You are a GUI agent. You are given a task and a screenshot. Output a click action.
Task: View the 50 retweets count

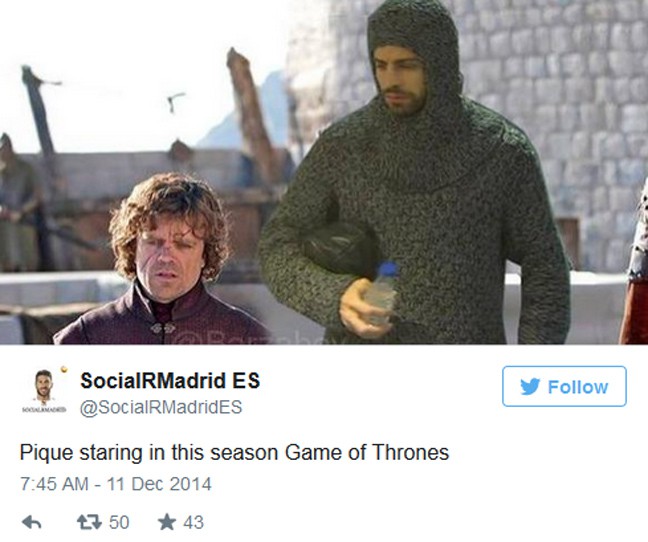tap(119, 522)
